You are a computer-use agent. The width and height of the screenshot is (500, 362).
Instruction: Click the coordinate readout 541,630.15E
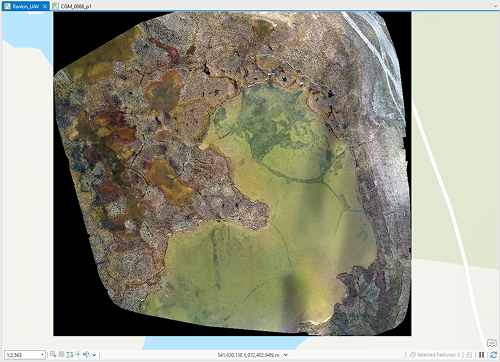tap(248, 355)
